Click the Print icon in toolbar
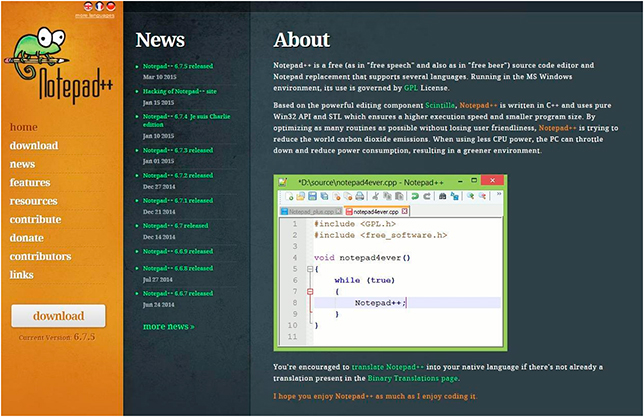644x417 pixels. coord(359,196)
